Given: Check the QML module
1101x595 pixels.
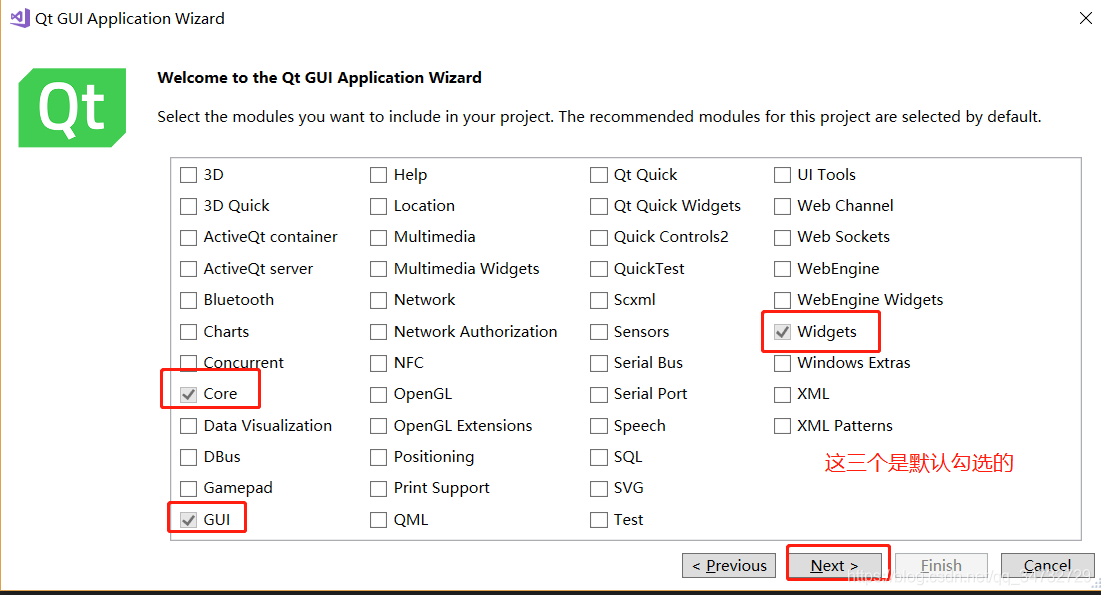Looking at the screenshot, I should [378, 520].
